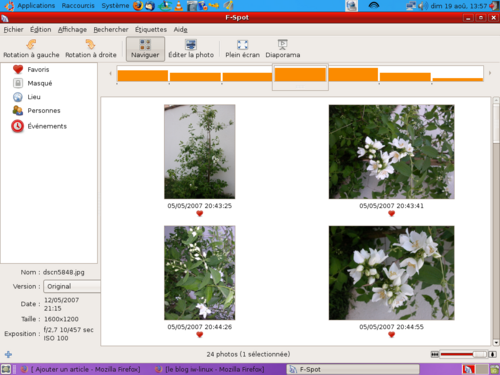Select the Personnes tag icon
500x375 pixels.
coord(18,110)
